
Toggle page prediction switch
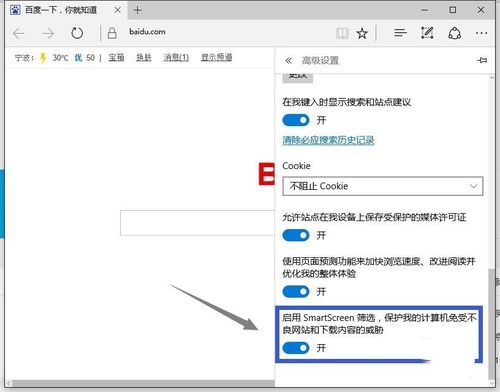click(x=296, y=292)
